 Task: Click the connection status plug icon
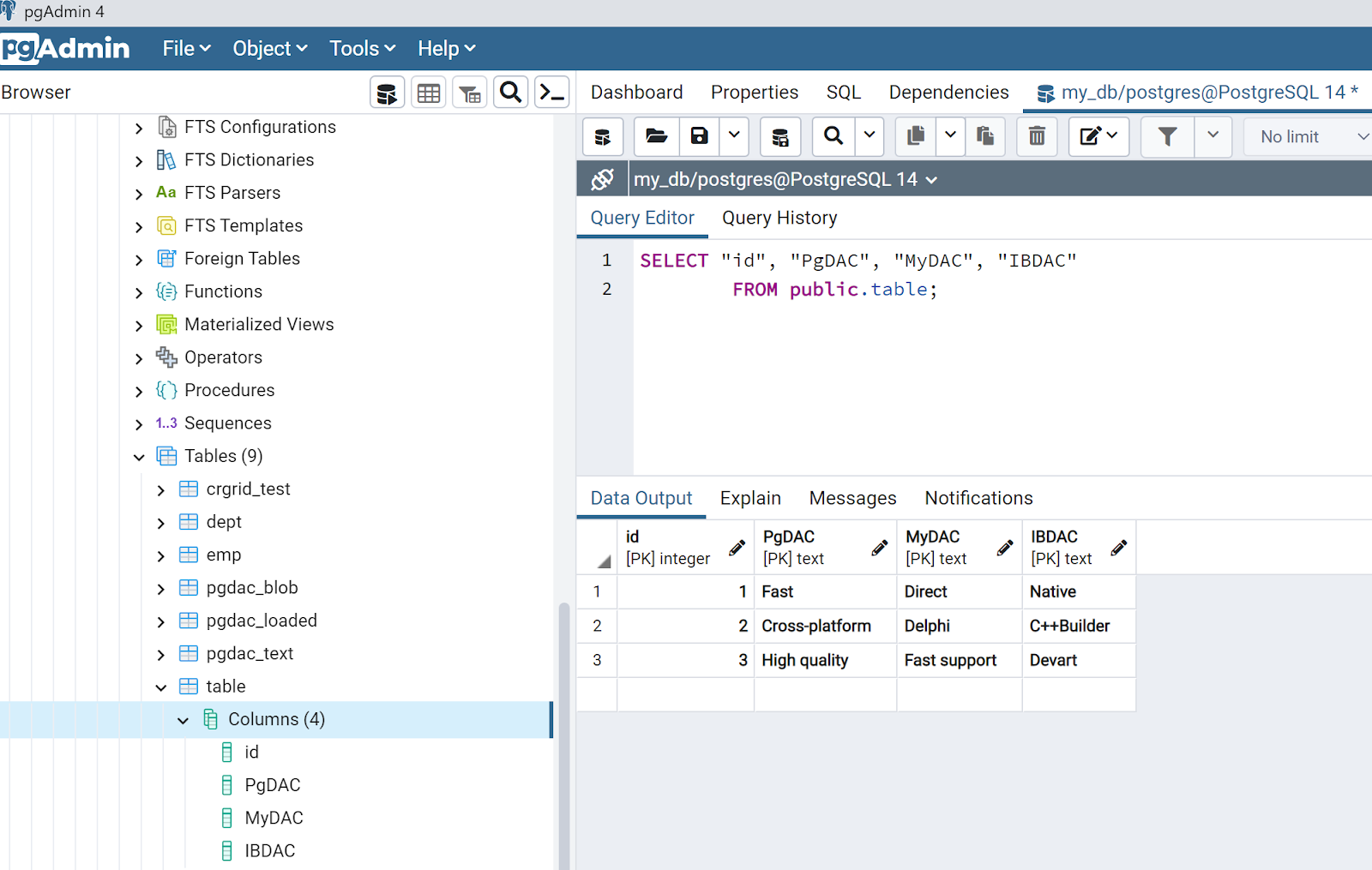[x=603, y=179]
